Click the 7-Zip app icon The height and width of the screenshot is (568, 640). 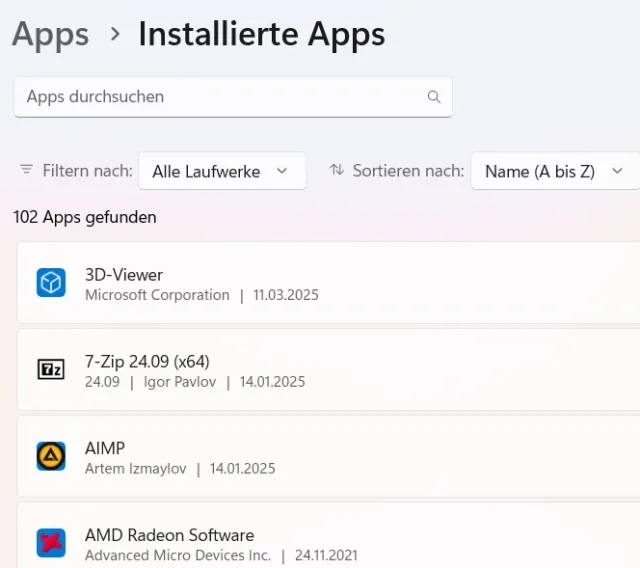[51, 369]
